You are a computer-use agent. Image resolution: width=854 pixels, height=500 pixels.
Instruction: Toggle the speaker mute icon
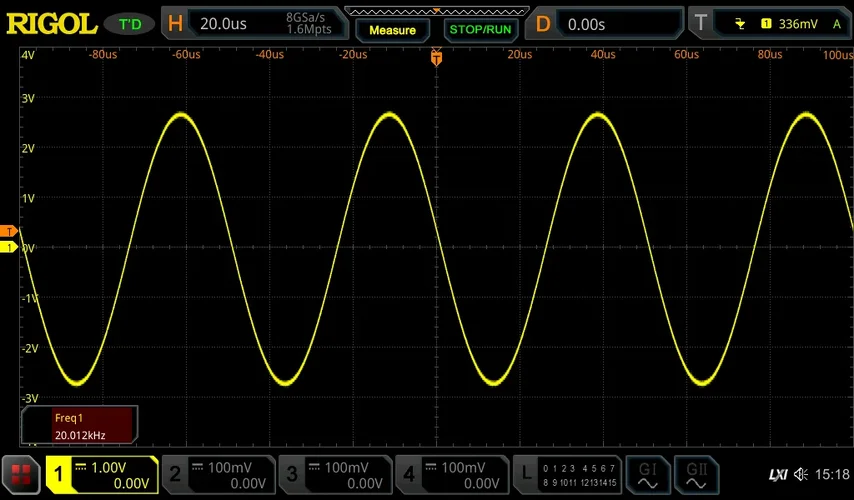(801, 474)
